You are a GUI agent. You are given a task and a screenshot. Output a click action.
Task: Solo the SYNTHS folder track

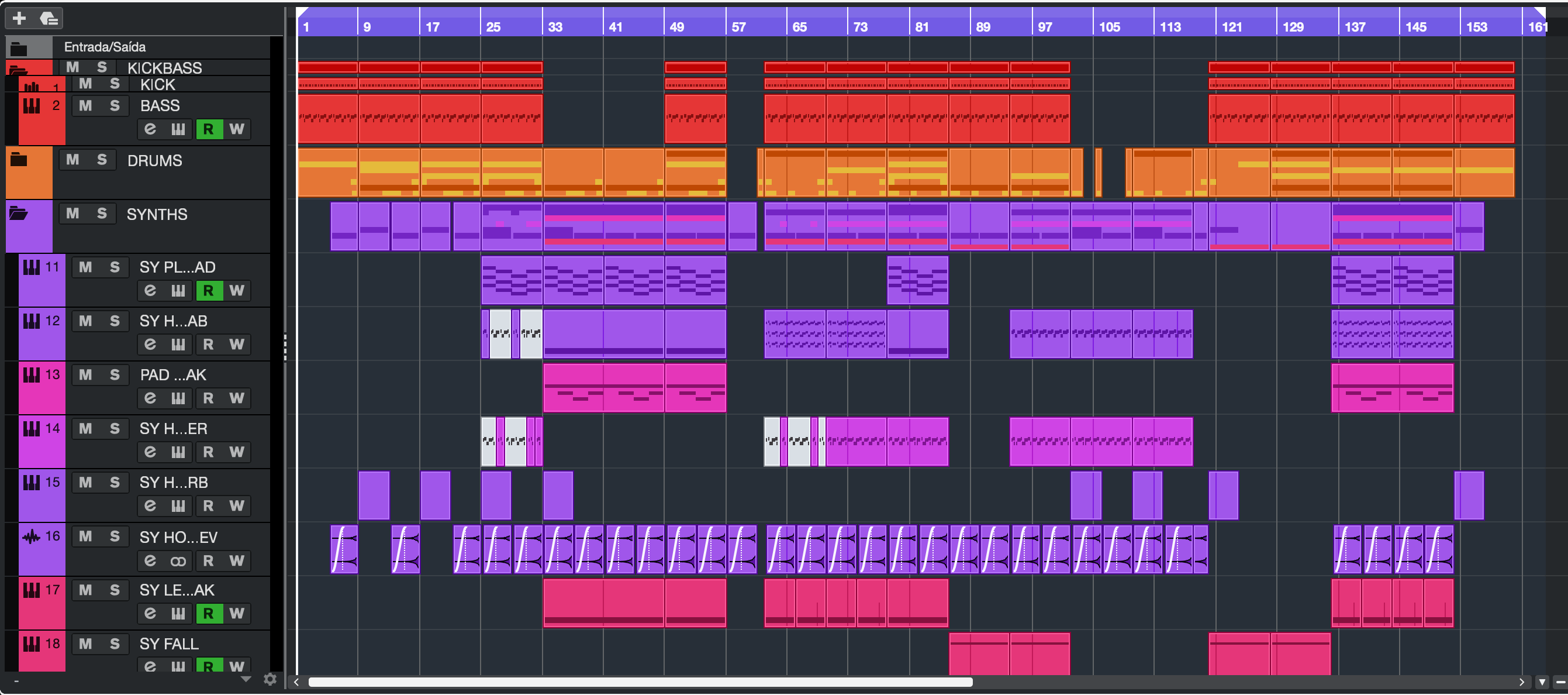coord(102,214)
